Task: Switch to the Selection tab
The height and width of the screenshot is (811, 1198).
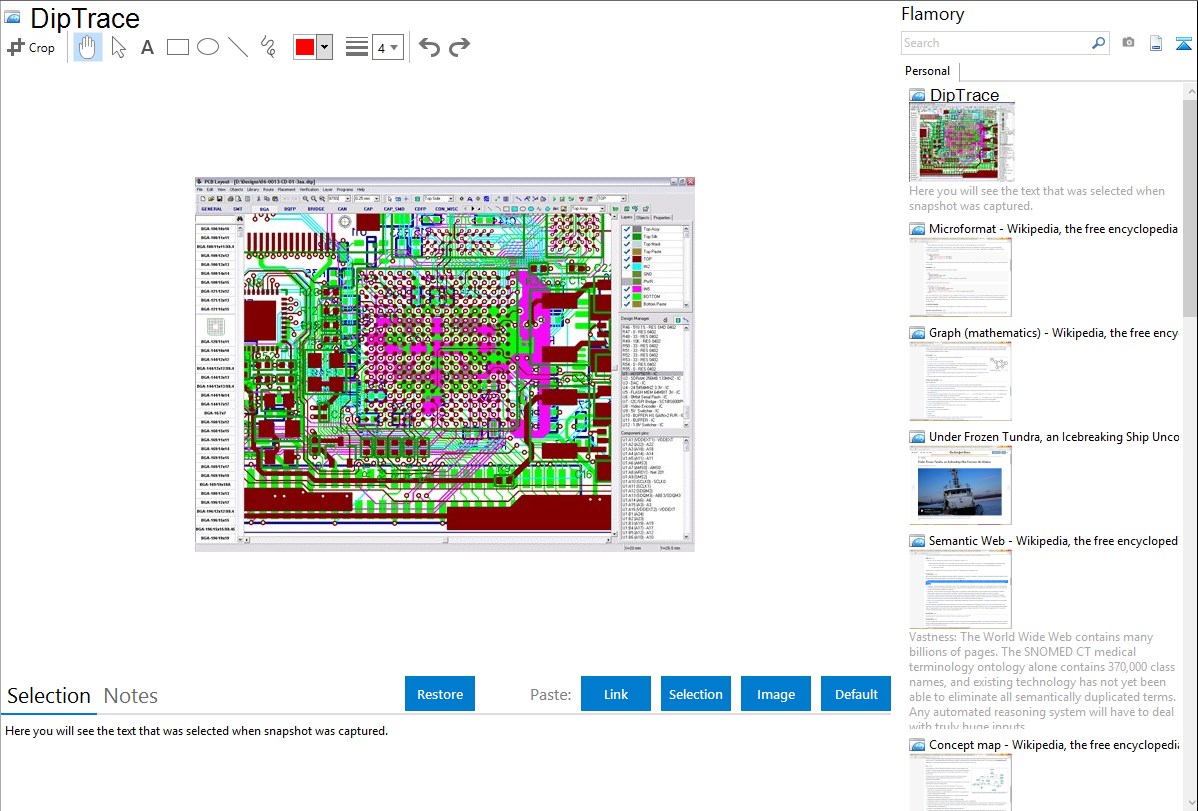Action: pyautogui.click(x=49, y=696)
